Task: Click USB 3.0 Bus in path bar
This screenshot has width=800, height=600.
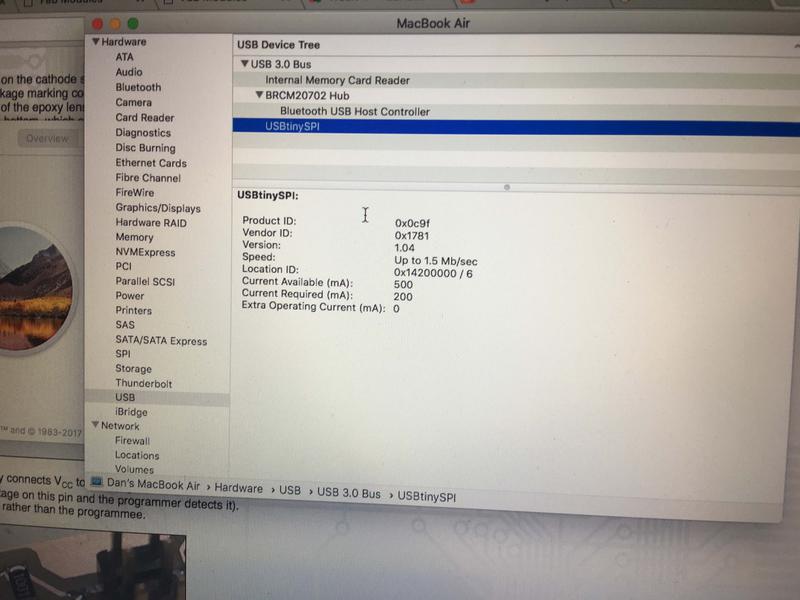Action: (x=348, y=493)
